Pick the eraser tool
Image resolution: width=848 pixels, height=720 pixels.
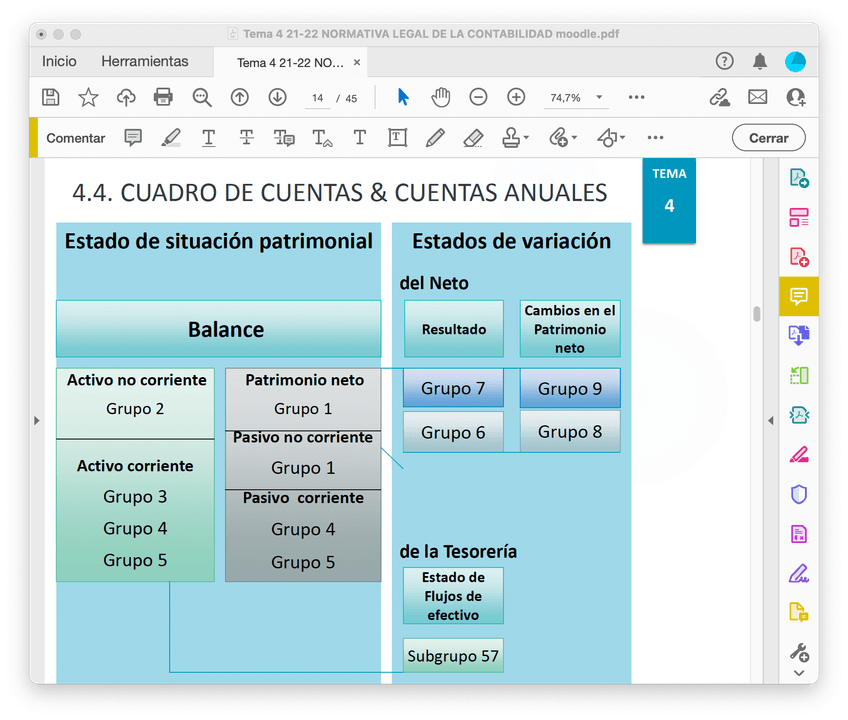point(473,138)
